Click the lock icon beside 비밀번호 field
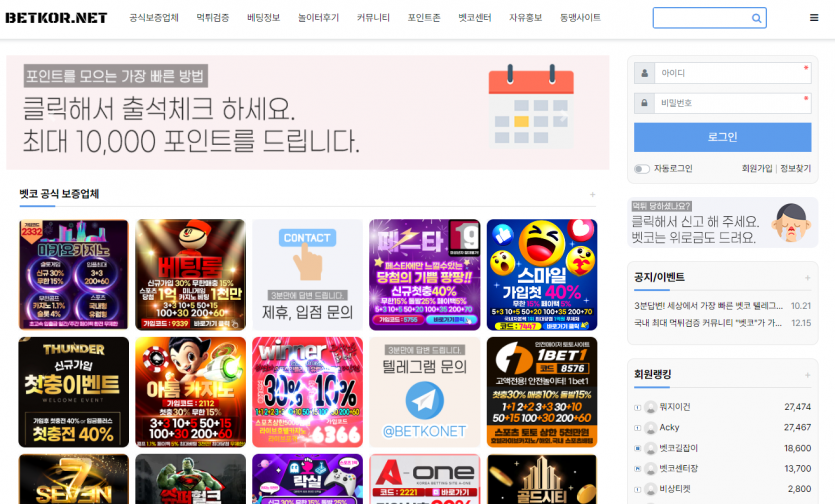Screen dimensions: 835x504 tap(644, 103)
